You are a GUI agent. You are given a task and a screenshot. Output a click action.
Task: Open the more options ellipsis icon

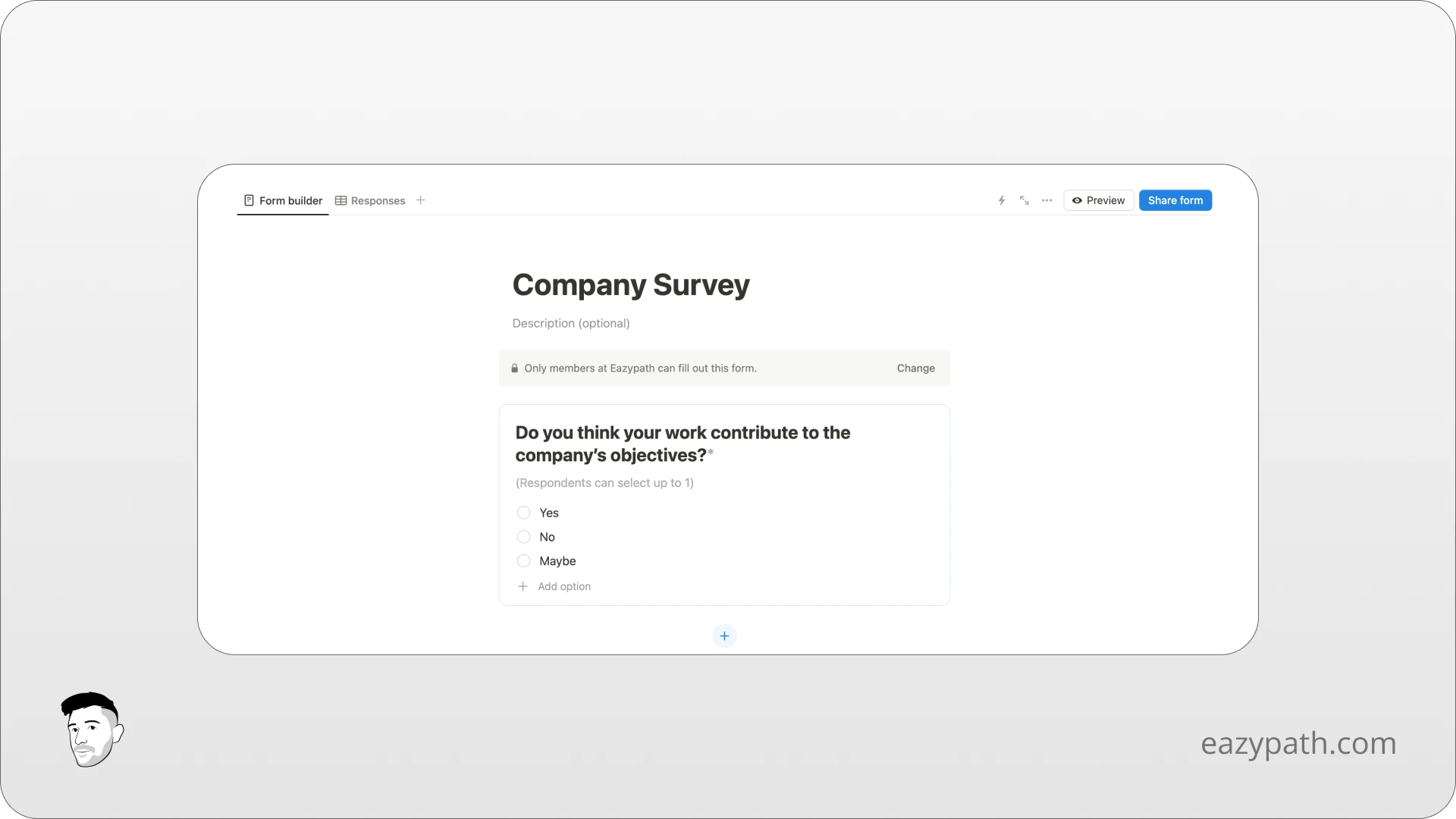coord(1047,200)
